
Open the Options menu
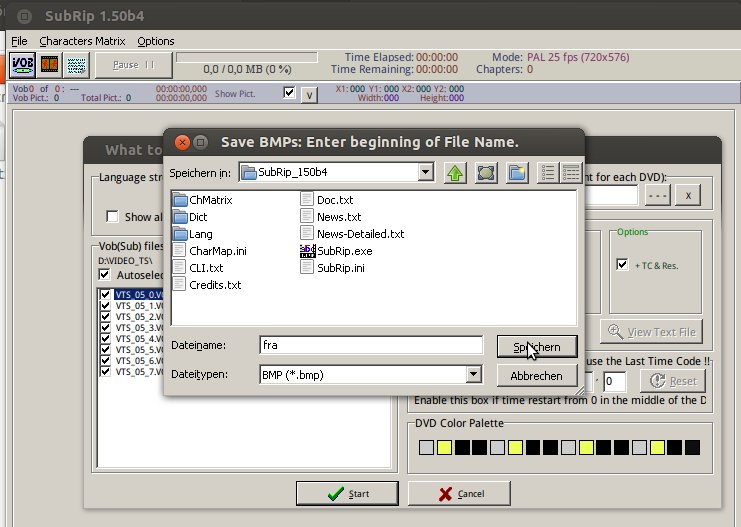156,41
